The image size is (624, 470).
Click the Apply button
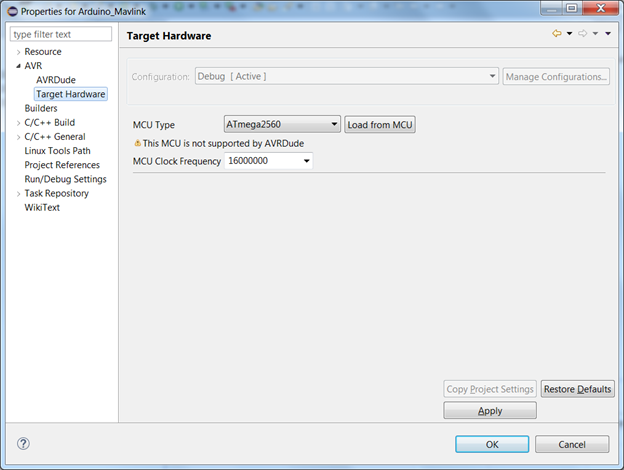(490, 410)
